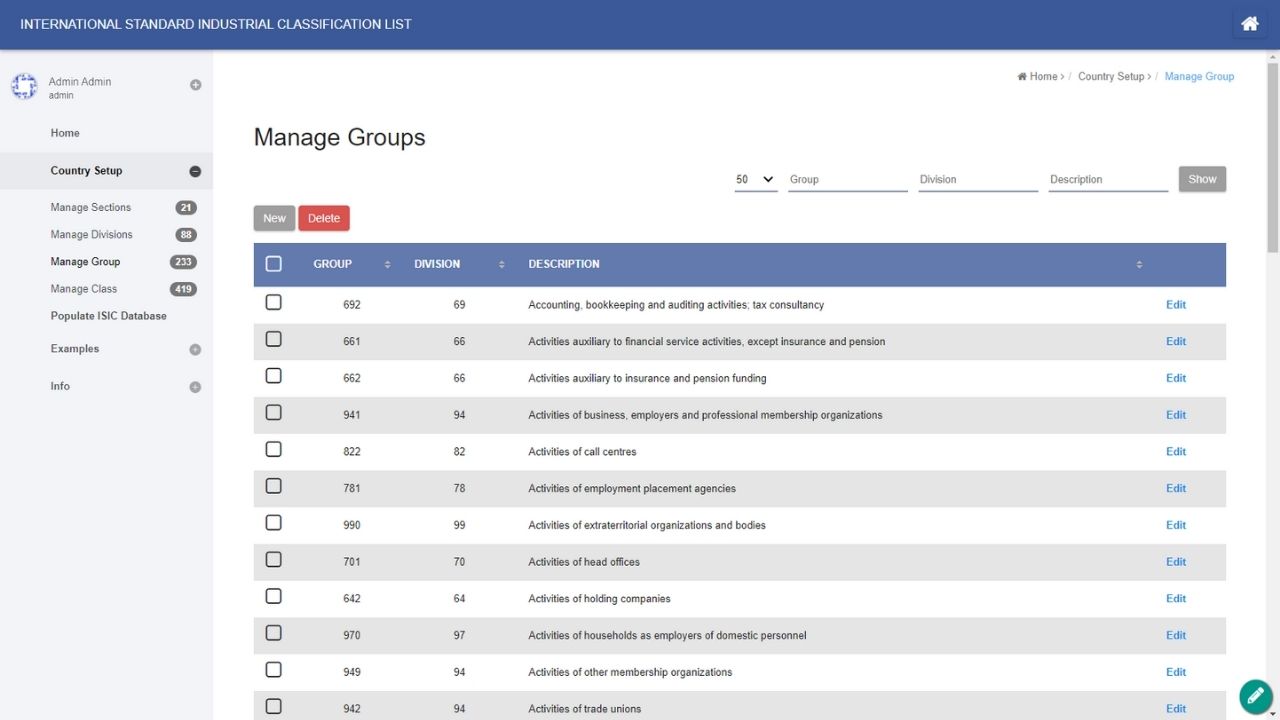The image size is (1280, 720).
Task: Open the 50 rows per page dropdown
Action: point(755,180)
